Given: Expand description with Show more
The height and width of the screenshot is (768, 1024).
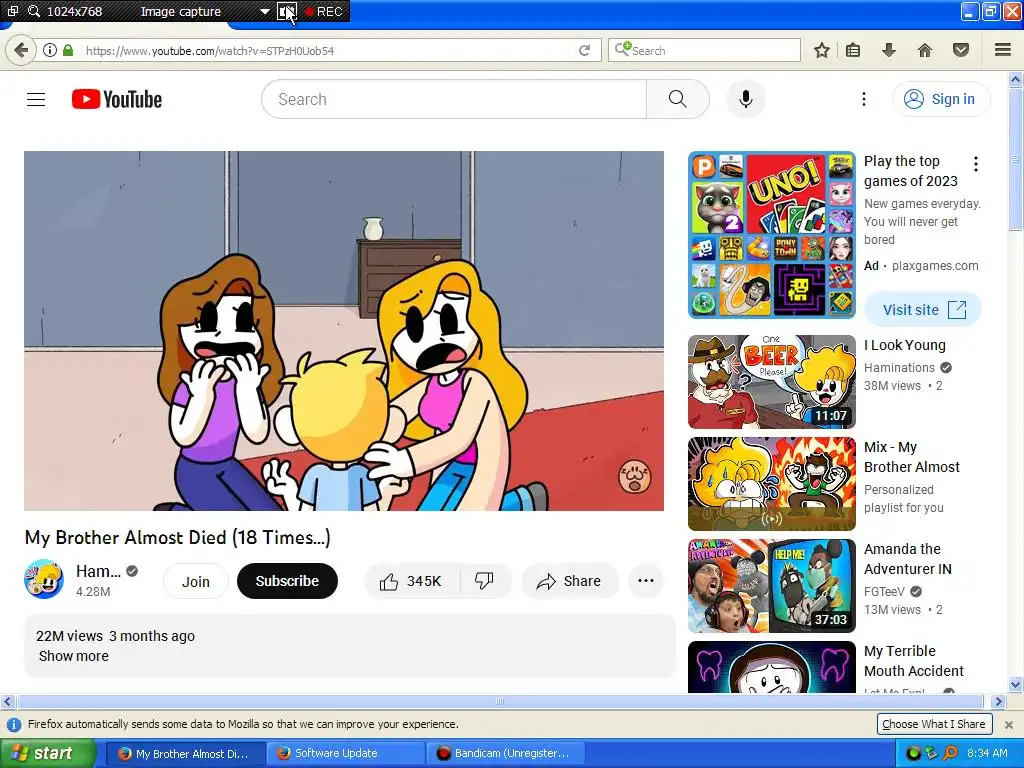Looking at the screenshot, I should [74, 656].
